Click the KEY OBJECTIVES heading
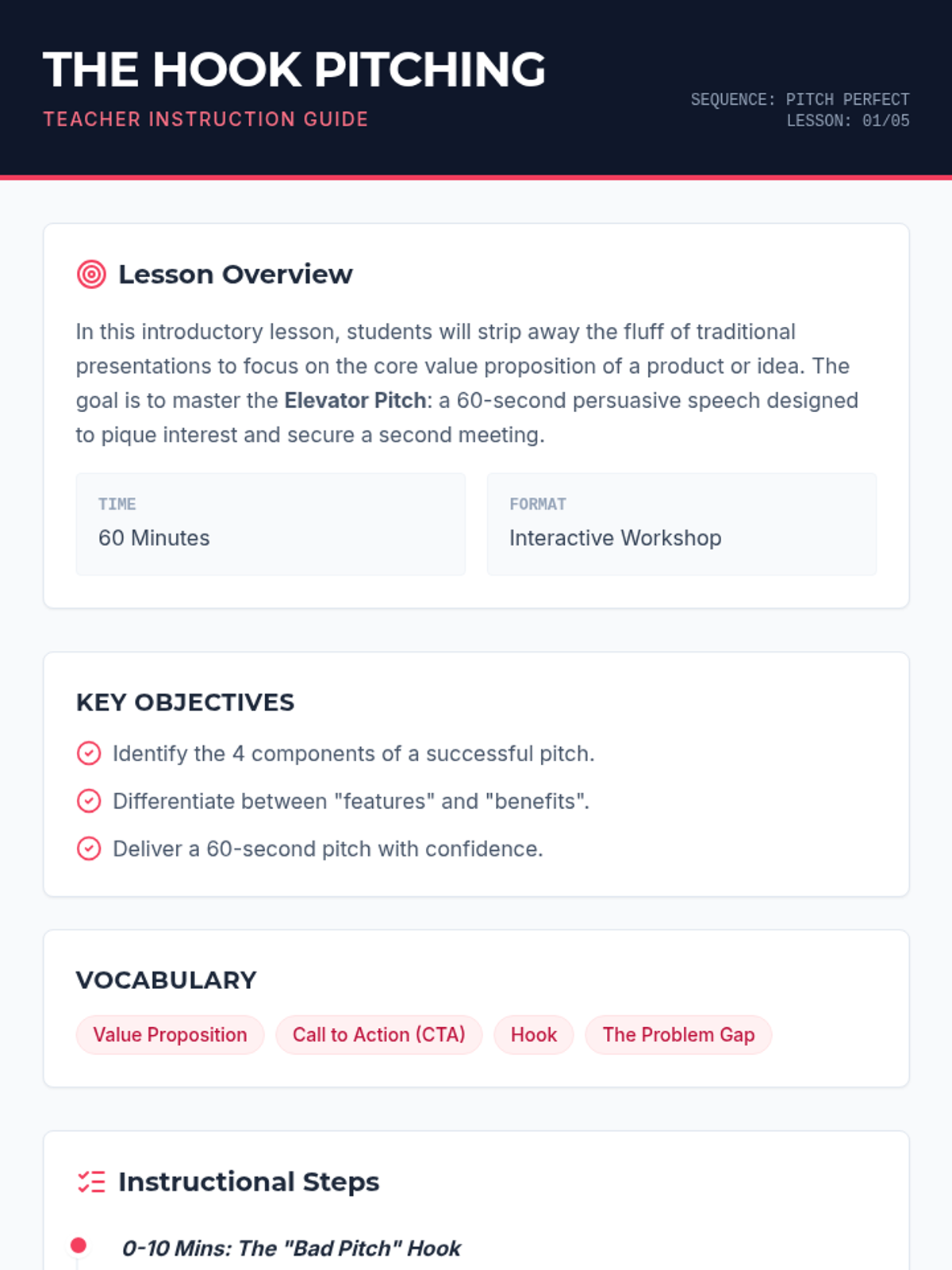Viewport: 952px width, 1270px height. pos(185,702)
